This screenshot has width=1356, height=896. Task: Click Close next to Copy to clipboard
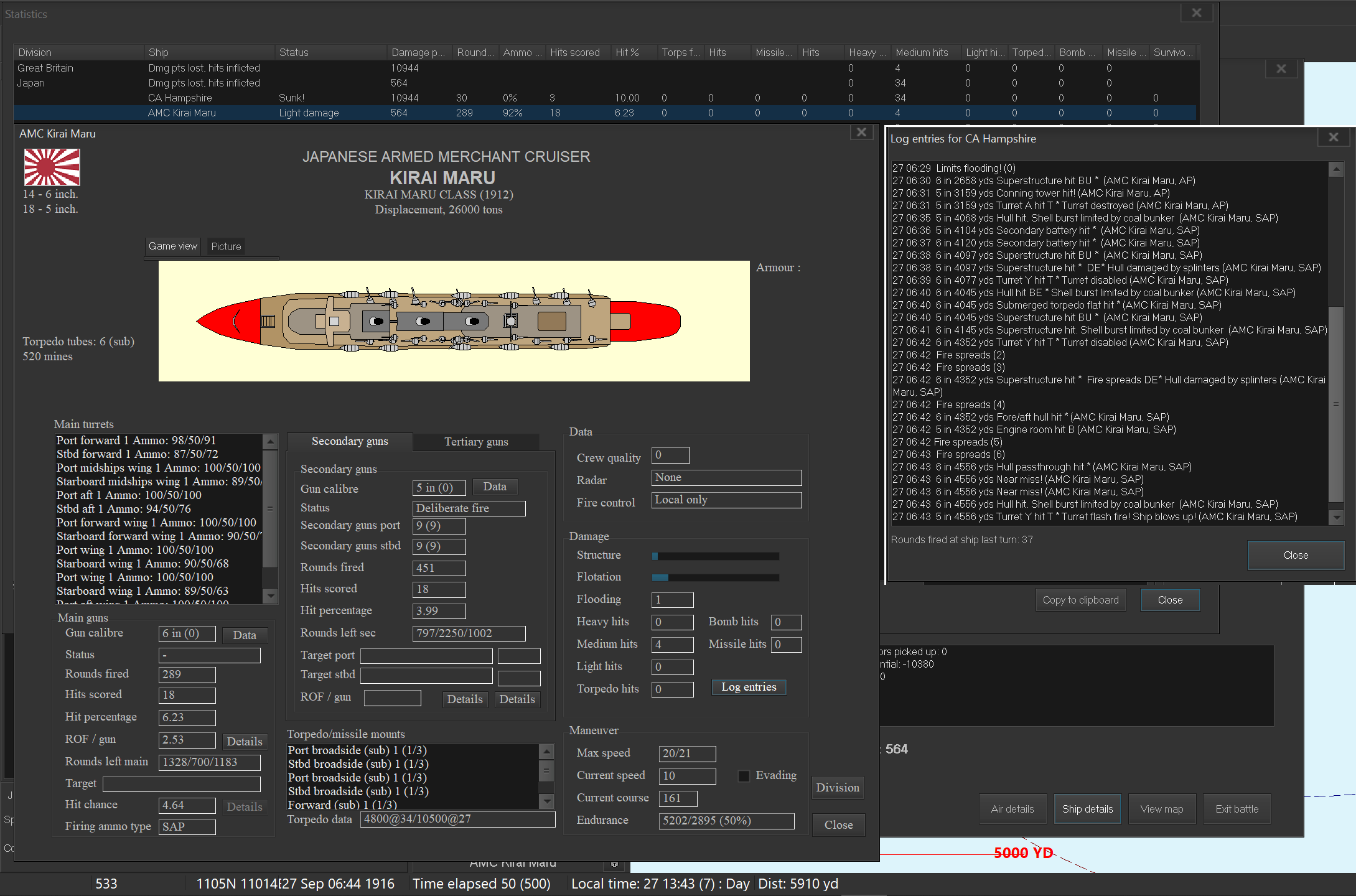tap(1170, 600)
